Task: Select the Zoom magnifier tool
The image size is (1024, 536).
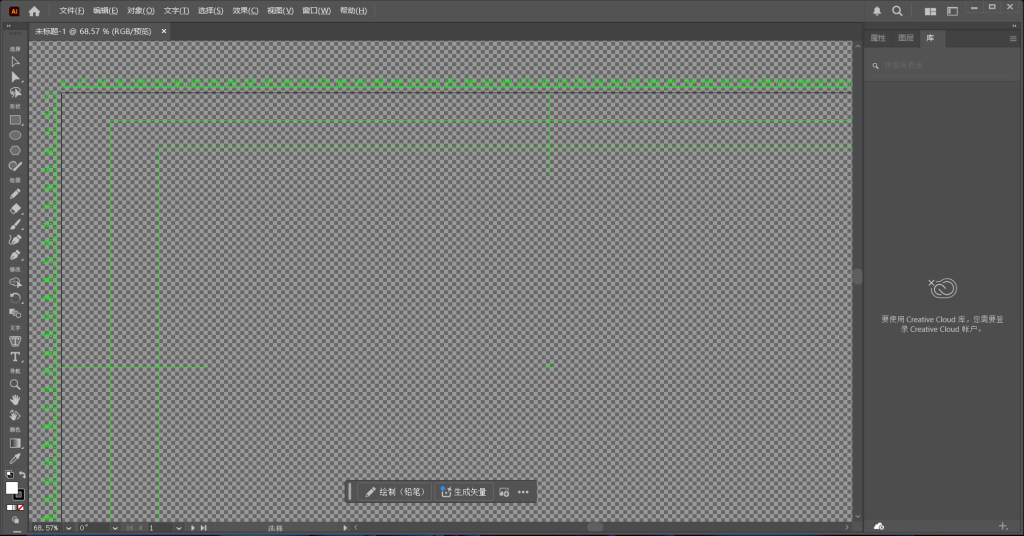Action: coord(15,385)
